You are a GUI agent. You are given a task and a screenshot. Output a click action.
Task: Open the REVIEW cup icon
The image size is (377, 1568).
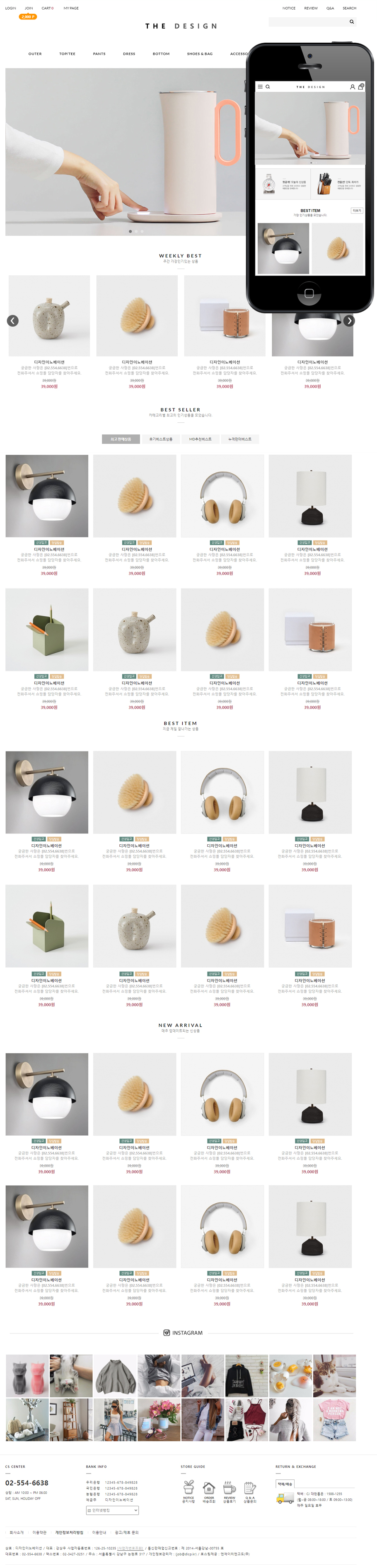(x=229, y=1486)
